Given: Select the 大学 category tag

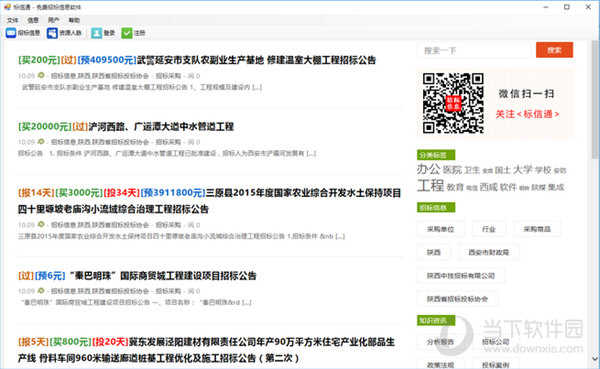Looking at the screenshot, I should pos(523,169).
